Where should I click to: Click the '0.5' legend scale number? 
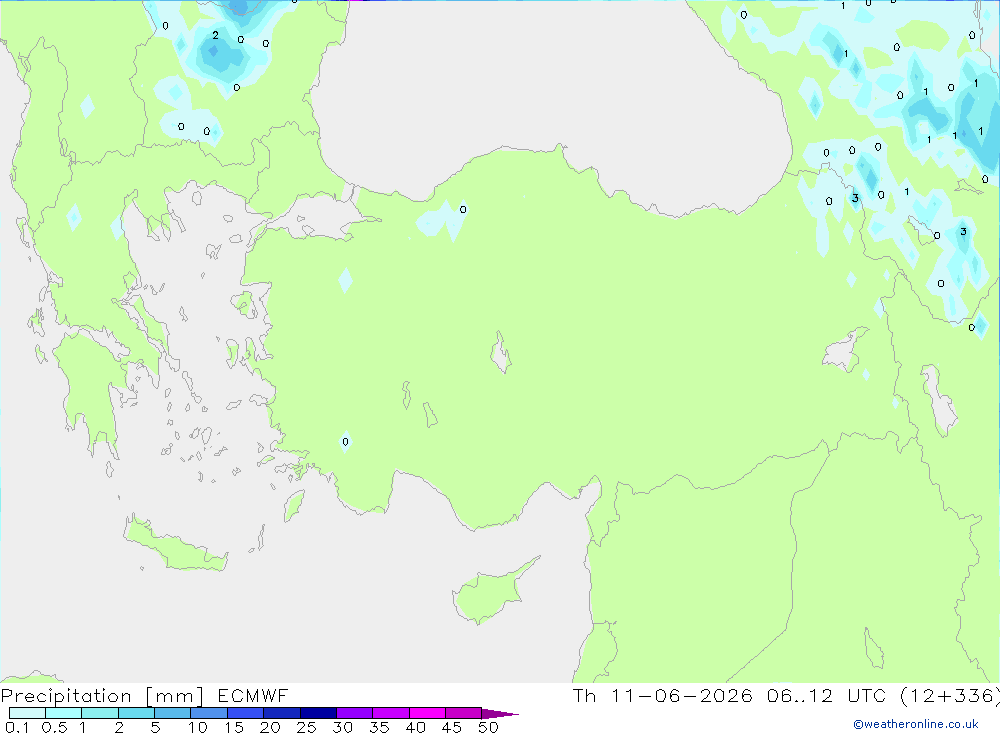point(54,727)
